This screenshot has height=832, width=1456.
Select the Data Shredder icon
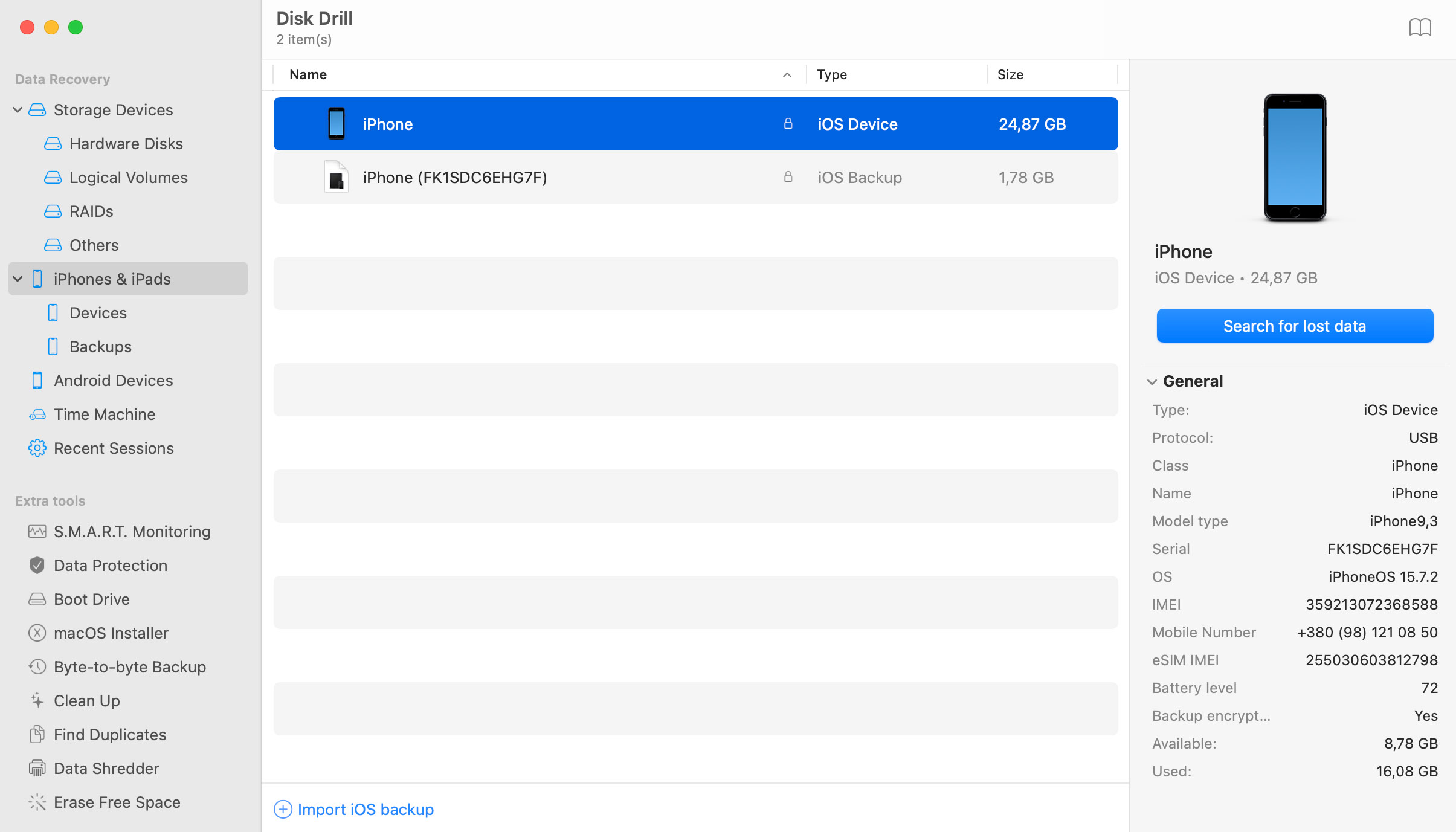pos(36,768)
